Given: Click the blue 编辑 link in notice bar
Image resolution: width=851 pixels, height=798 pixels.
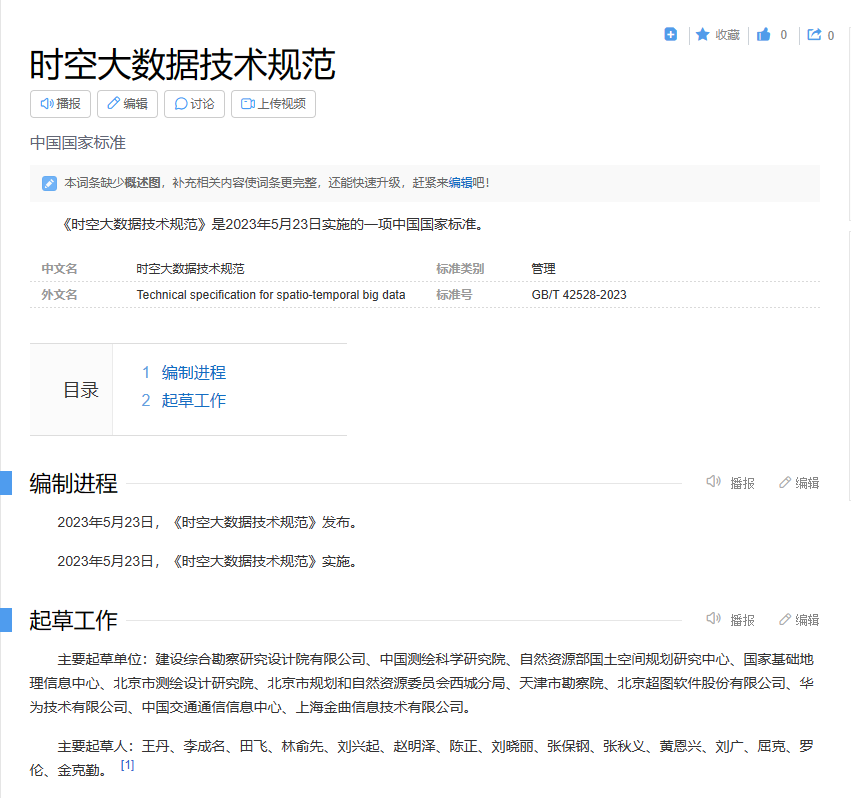Looking at the screenshot, I should tap(460, 183).
